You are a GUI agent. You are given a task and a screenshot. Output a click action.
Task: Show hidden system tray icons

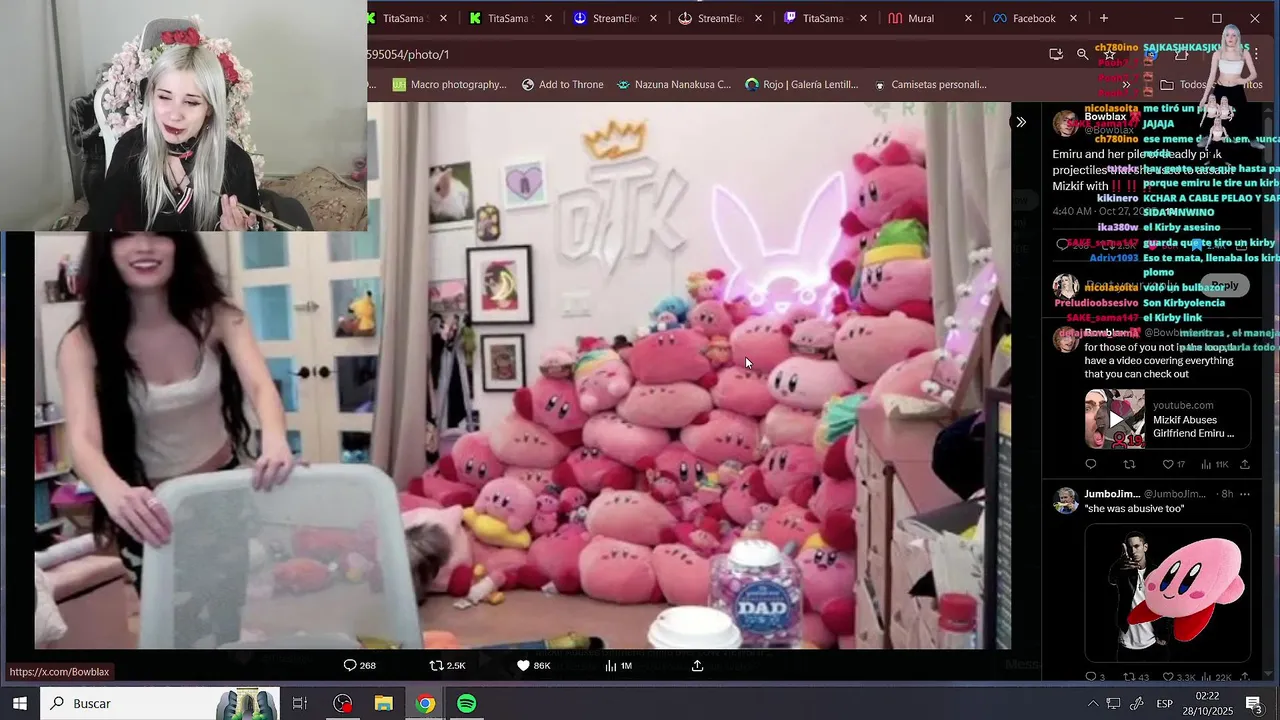(1092, 704)
